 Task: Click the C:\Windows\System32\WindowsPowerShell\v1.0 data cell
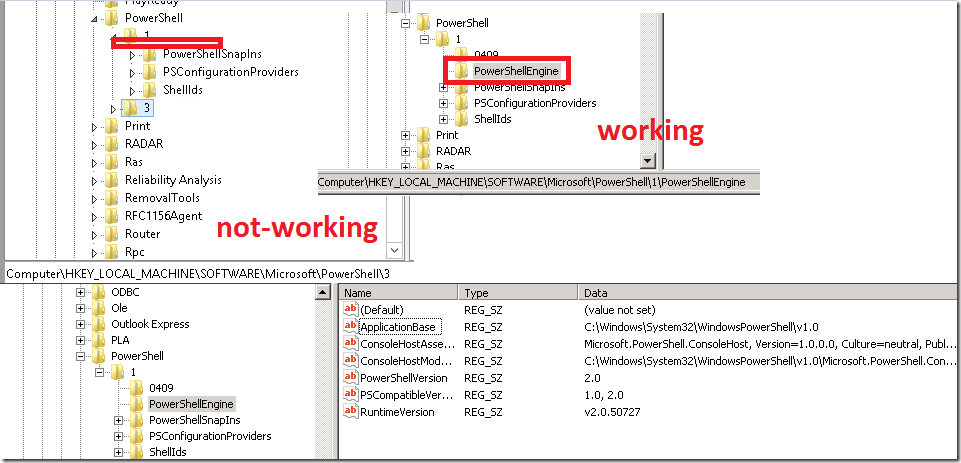pyautogui.click(x=701, y=327)
